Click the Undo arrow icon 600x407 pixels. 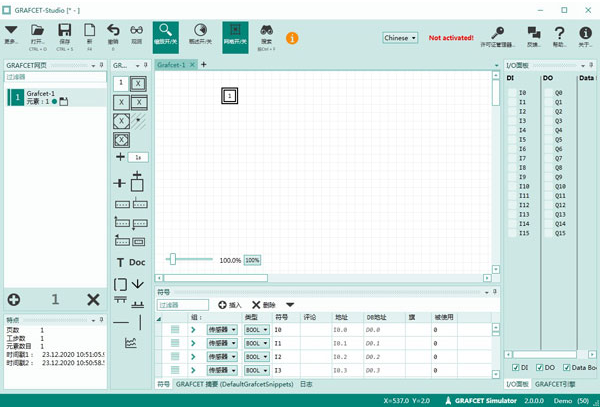point(112,32)
